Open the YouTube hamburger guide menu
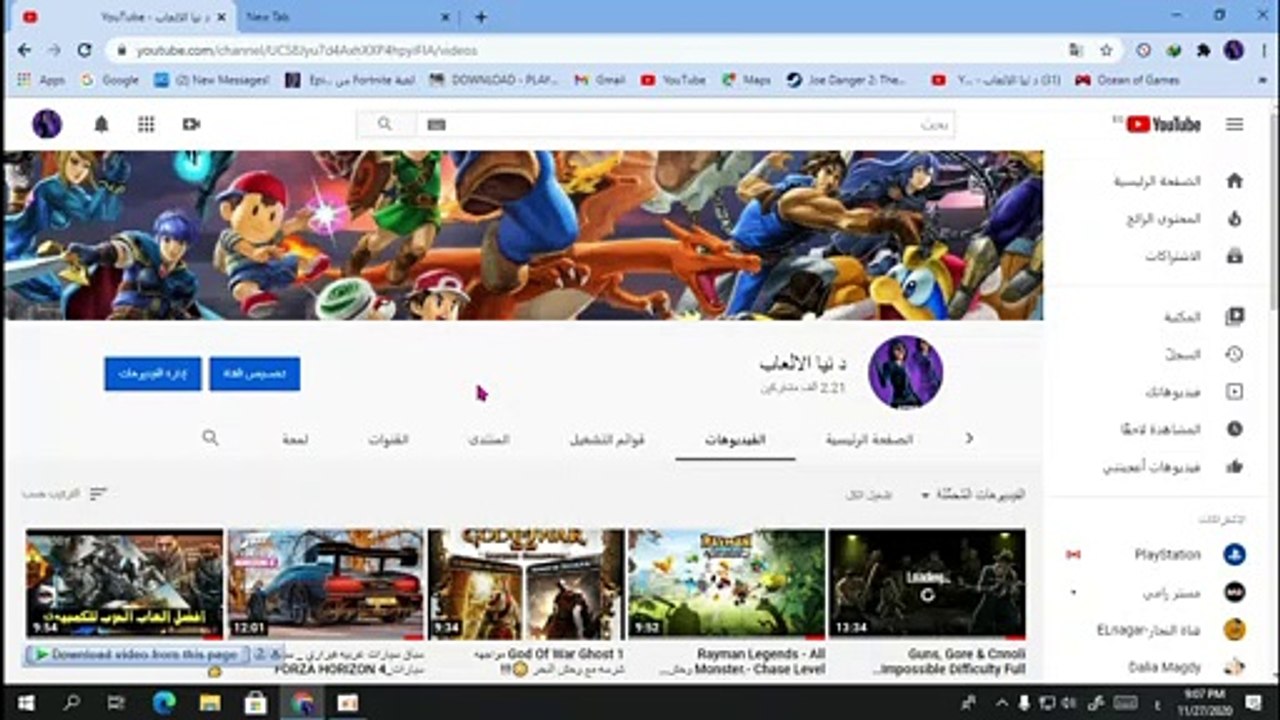This screenshot has width=1280, height=720. 1235,124
